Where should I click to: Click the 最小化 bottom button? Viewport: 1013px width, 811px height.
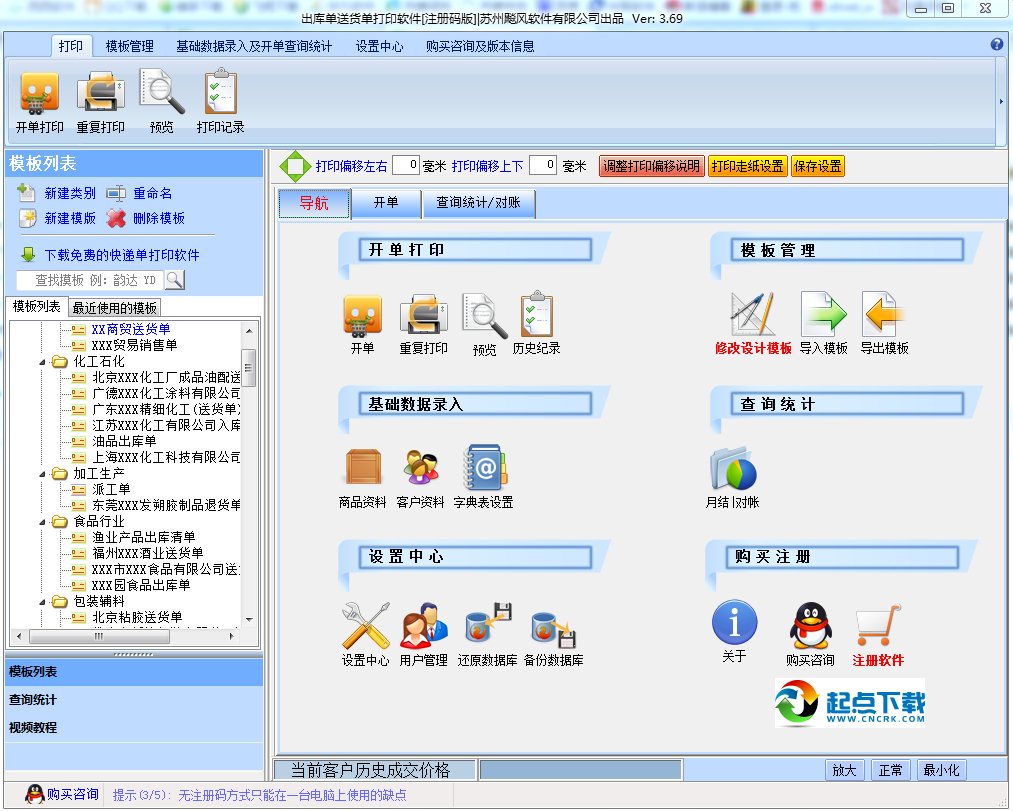(941, 770)
